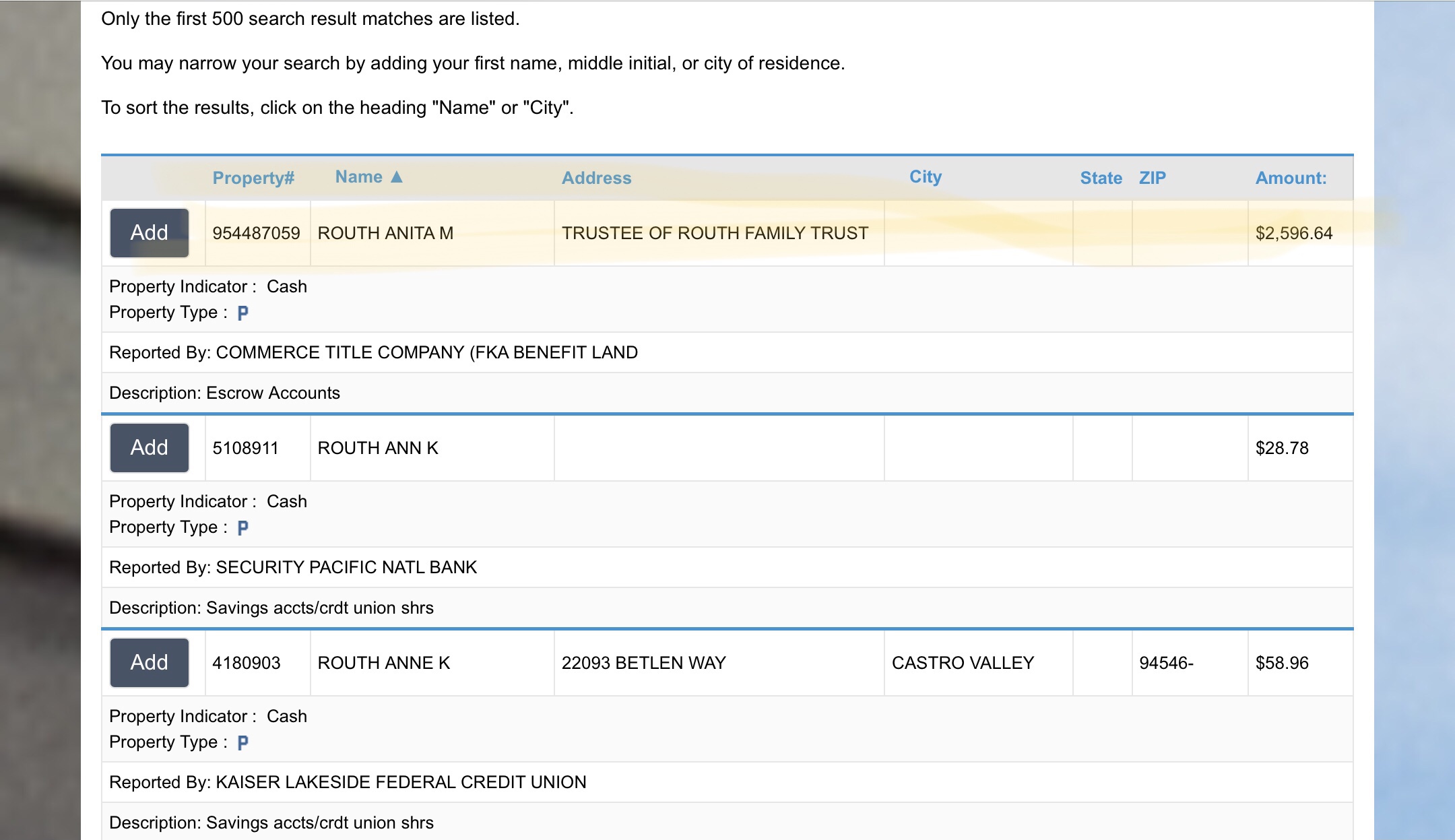Select the 'You may narrow your search' instruction
Image resolution: width=1455 pixels, height=840 pixels.
[473, 63]
